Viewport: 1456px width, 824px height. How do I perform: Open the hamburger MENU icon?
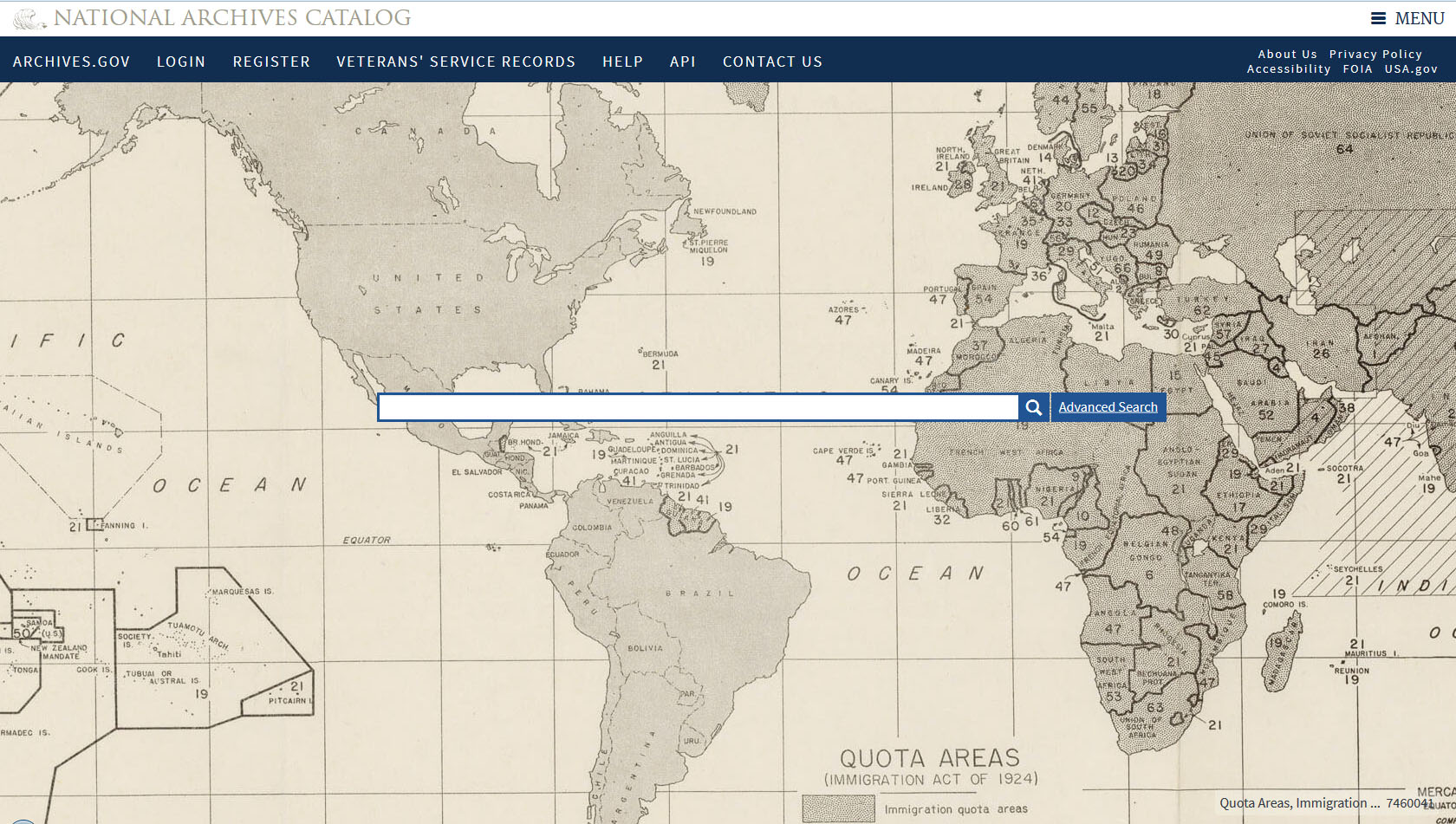1377,17
